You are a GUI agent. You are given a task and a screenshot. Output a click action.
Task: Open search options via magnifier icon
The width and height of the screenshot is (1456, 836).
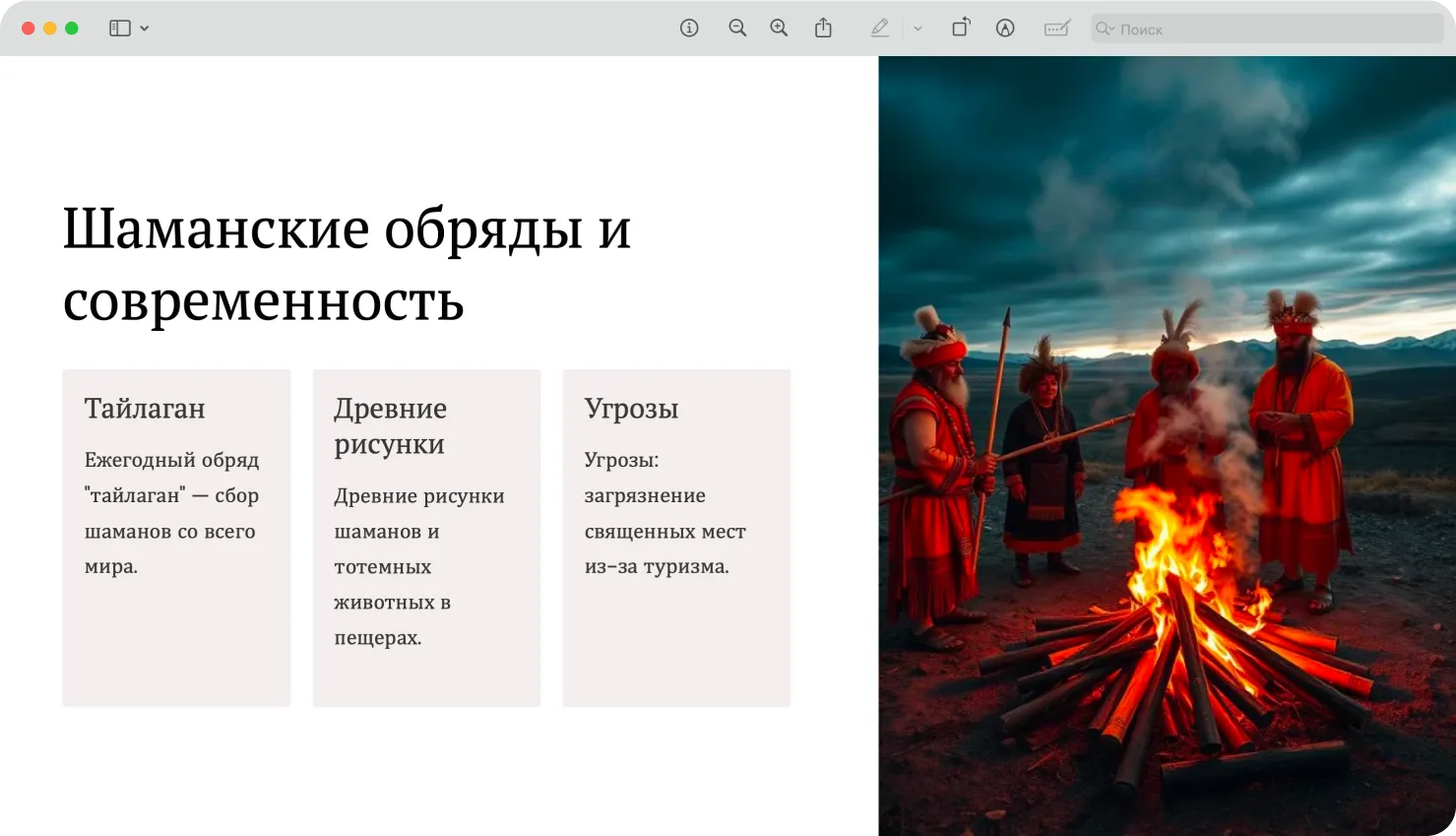tap(1106, 30)
